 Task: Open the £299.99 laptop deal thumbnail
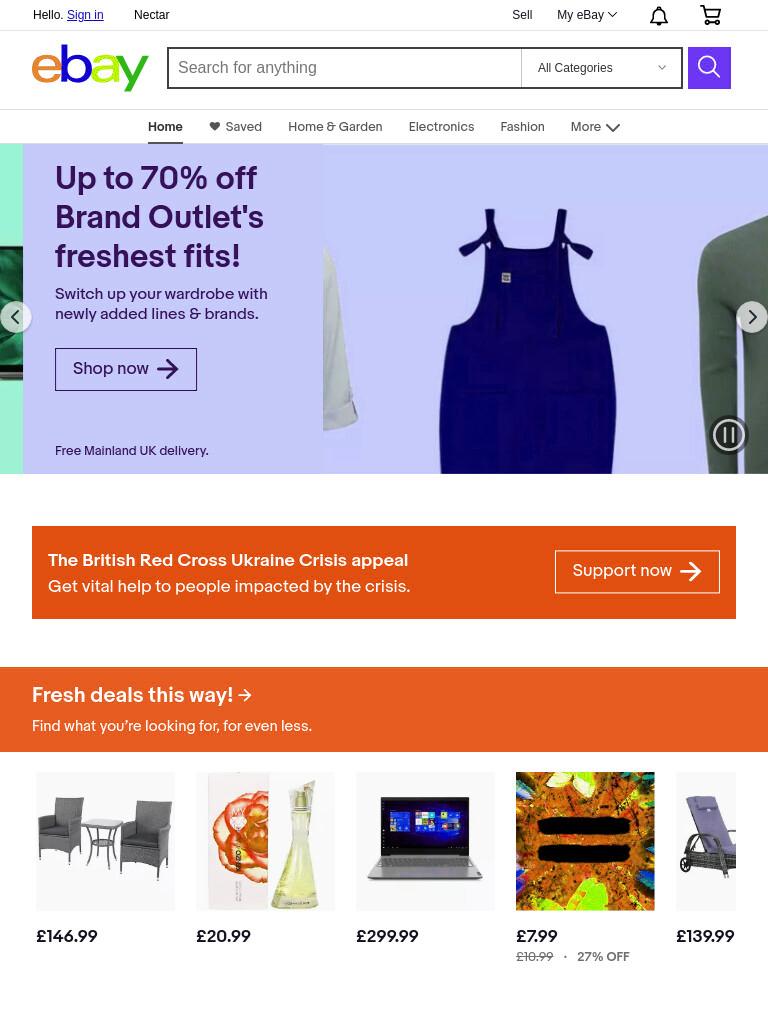(425, 841)
